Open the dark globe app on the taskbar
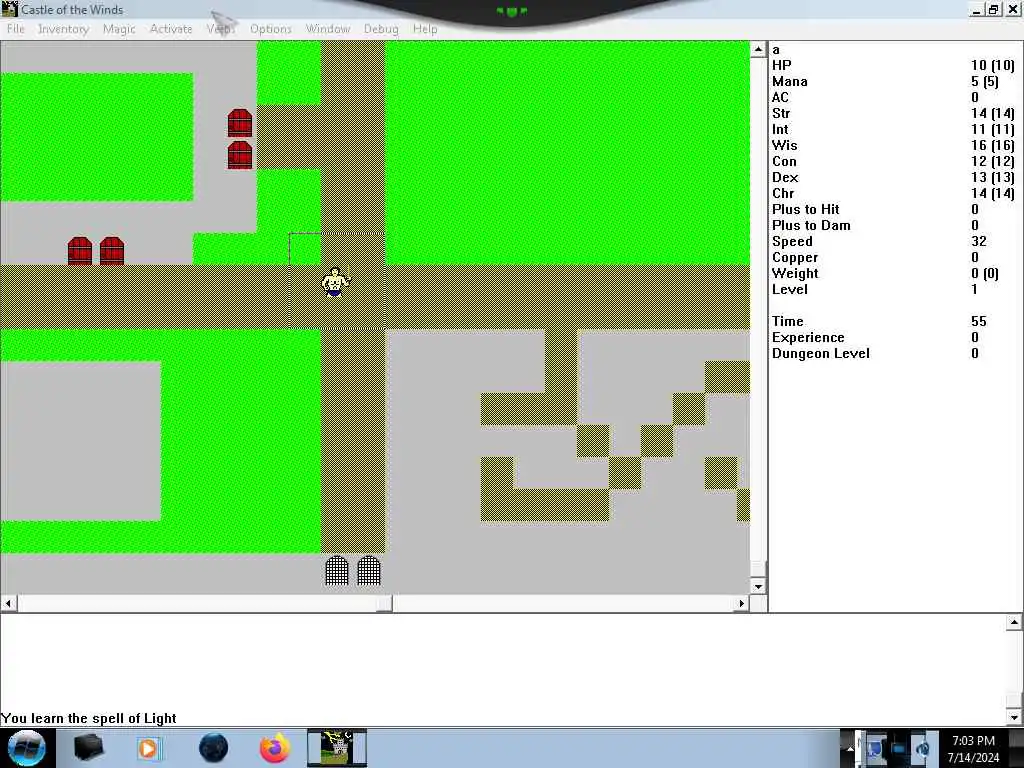The width and height of the screenshot is (1024, 768). click(x=214, y=748)
